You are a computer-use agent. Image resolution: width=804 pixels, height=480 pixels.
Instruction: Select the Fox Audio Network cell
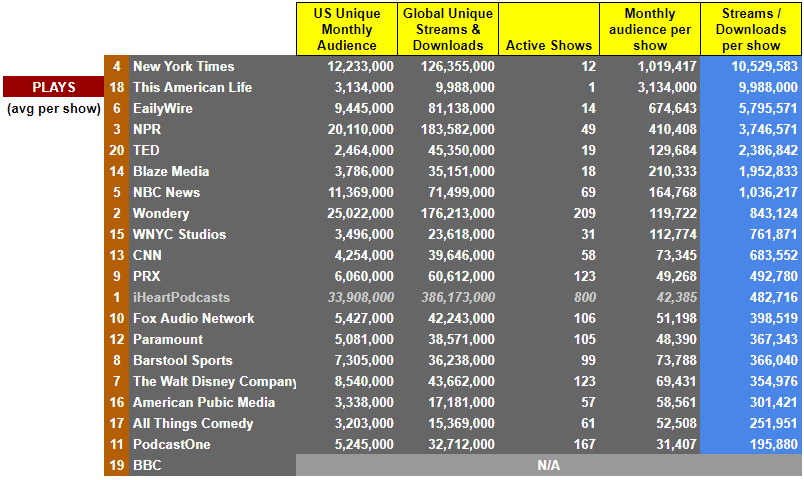193,318
